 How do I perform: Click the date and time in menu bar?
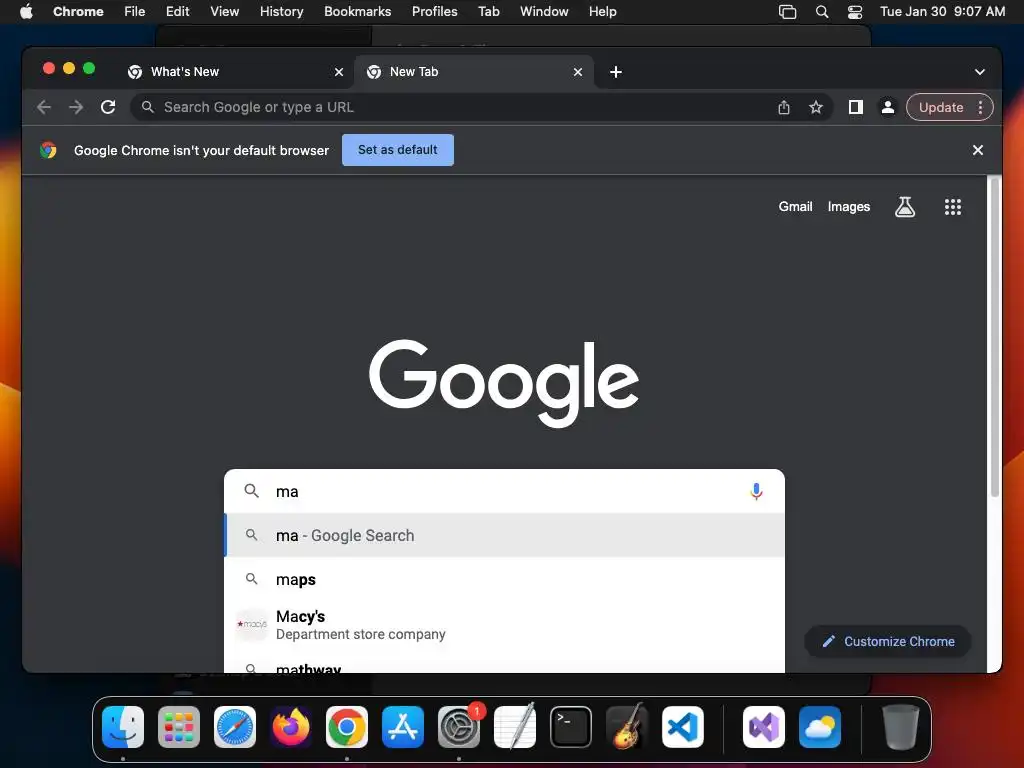942,12
